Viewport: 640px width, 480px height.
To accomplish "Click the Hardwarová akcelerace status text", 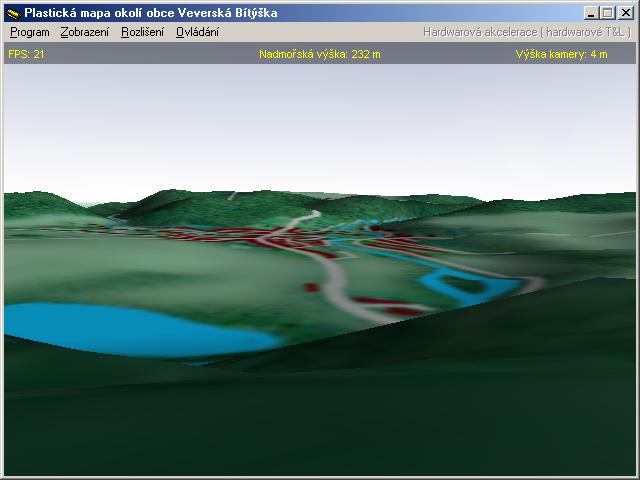I will [x=528, y=32].
